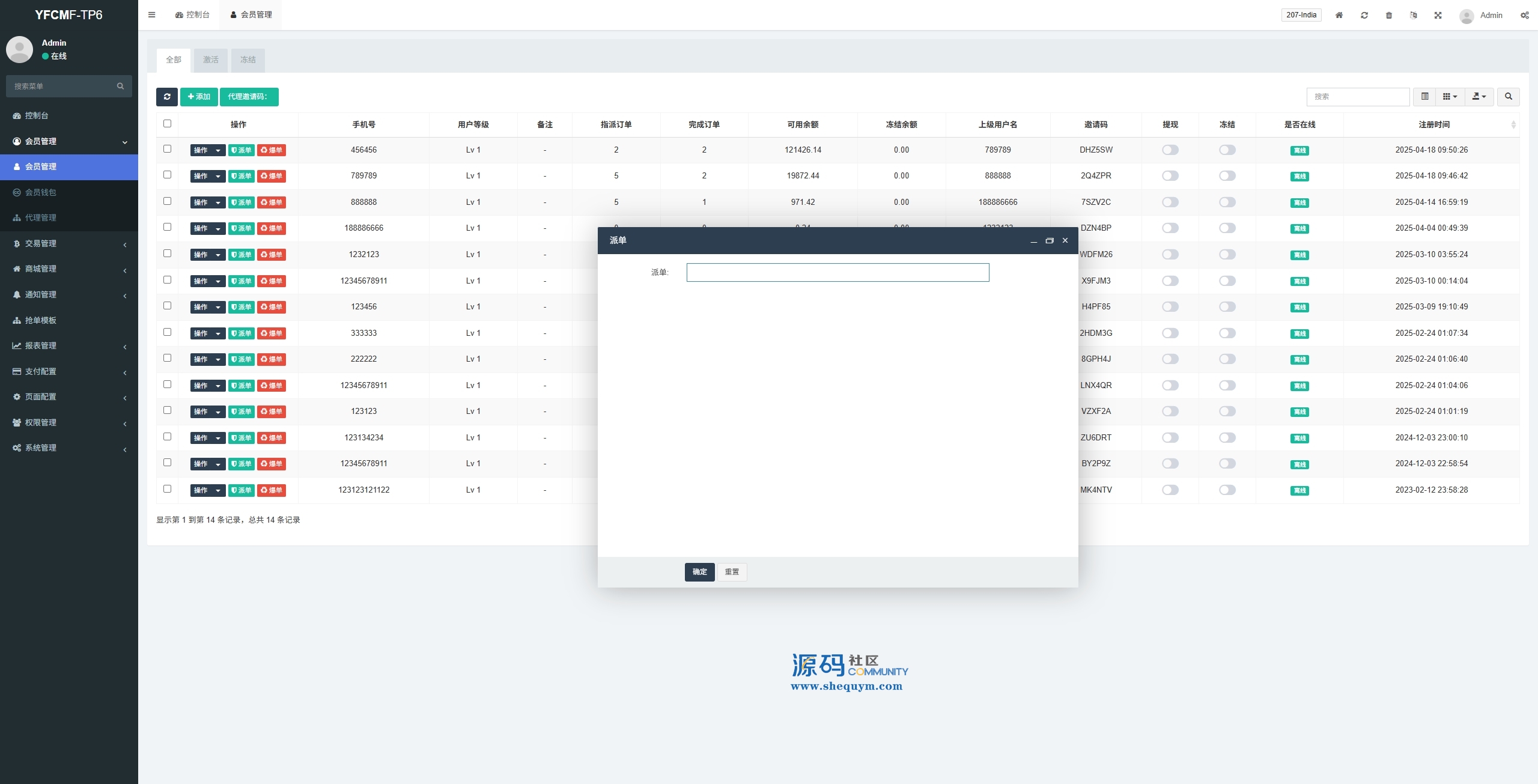1538x784 pixels.
Task: Switch to the 激活 tab
Action: point(211,60)
